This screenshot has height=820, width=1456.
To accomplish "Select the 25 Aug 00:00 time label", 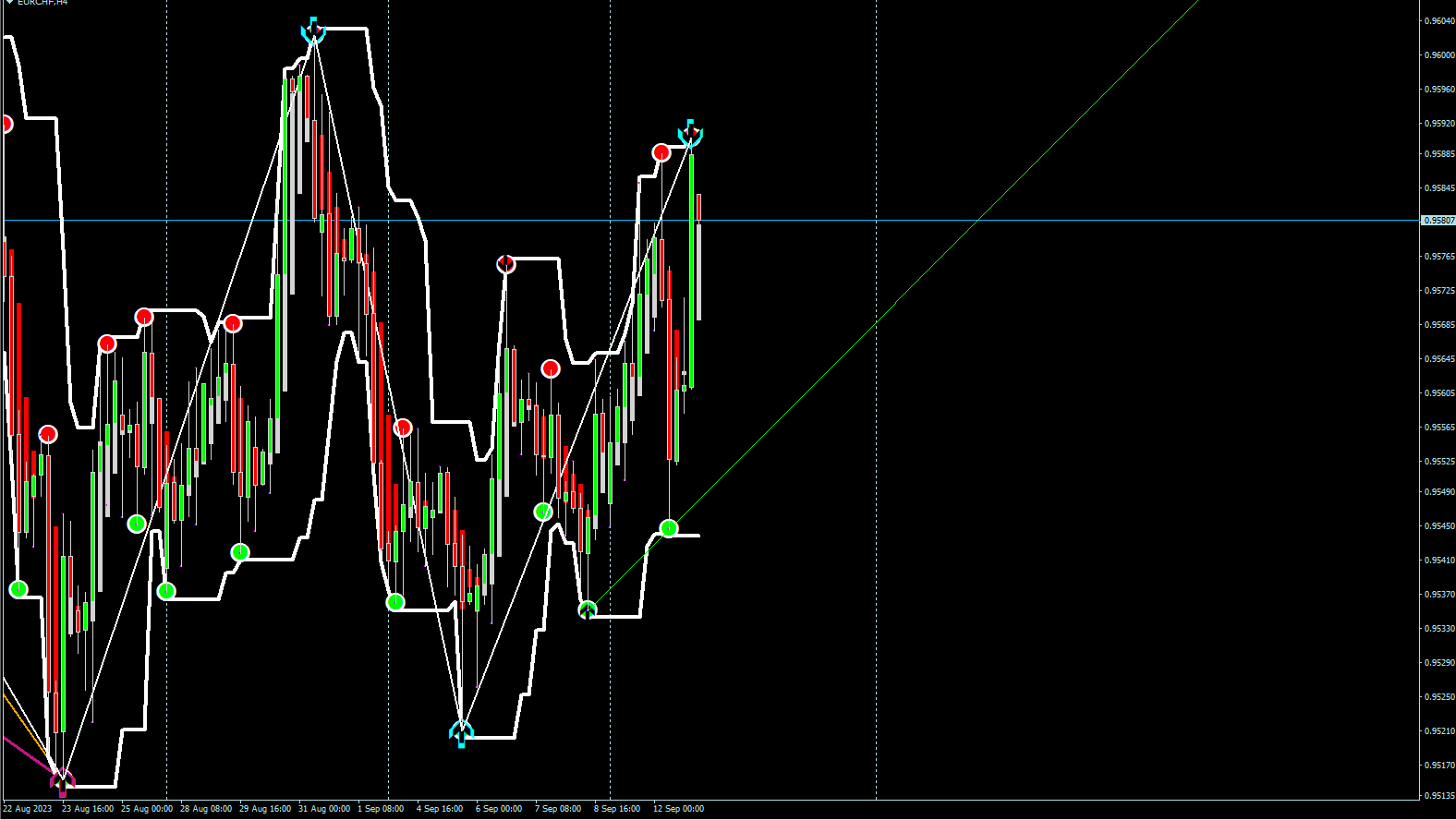I will pyautogui.click(x=147, y=809).
